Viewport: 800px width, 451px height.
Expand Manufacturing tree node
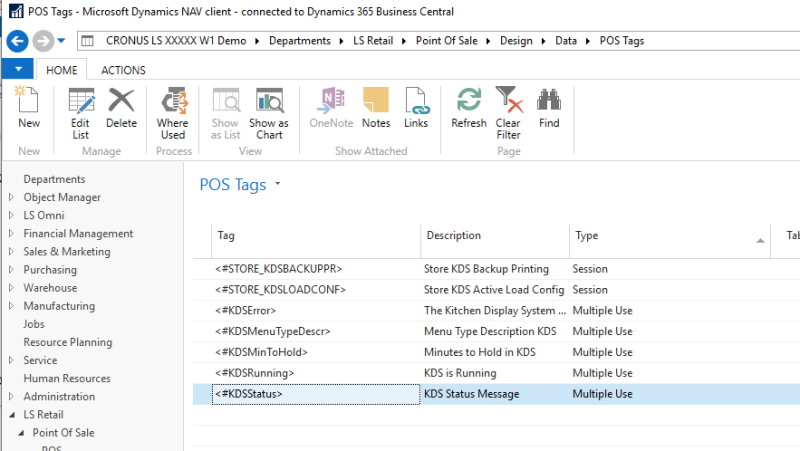[11, 306]
